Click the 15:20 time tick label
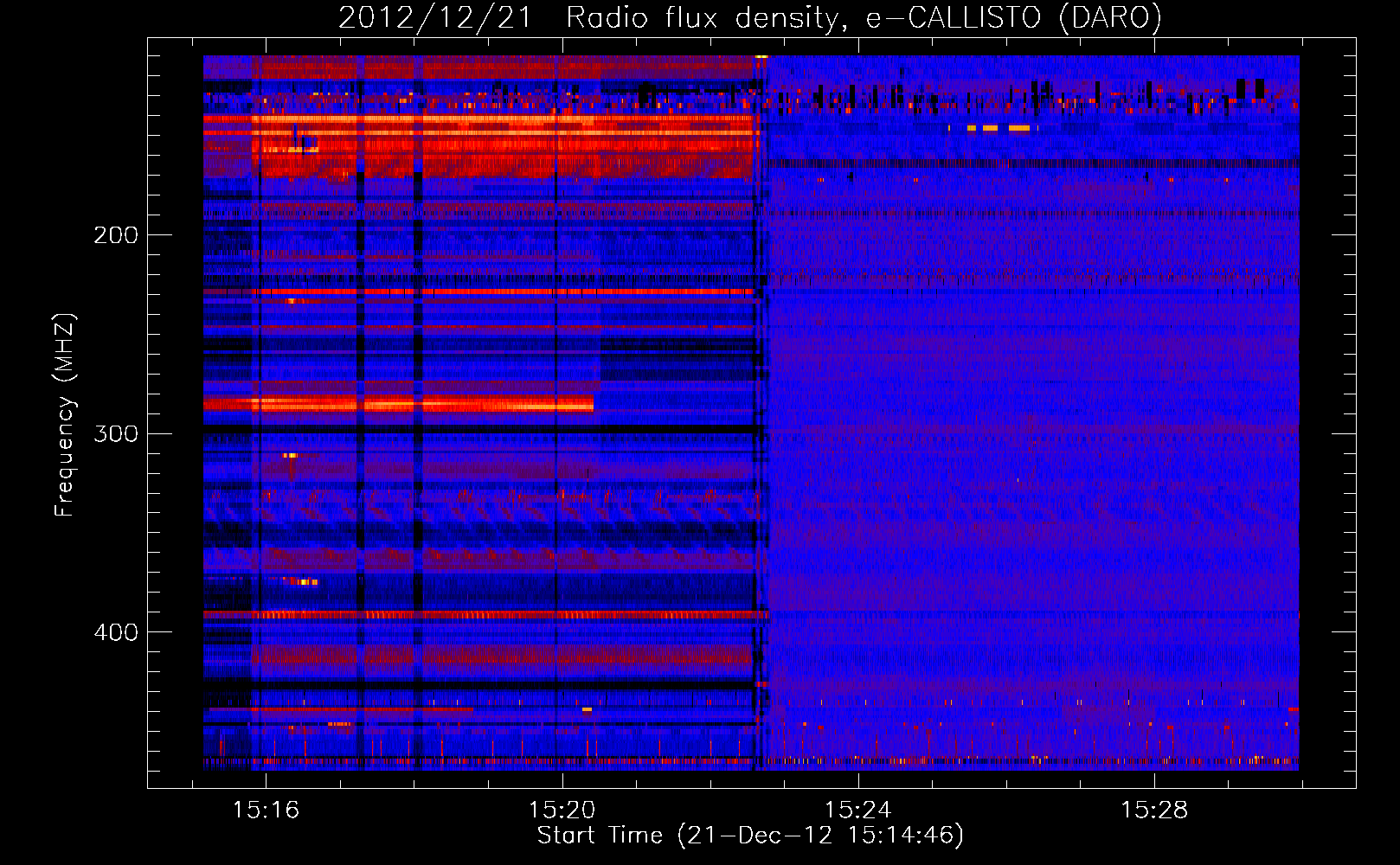Viewport: 1400px width, 865px height. point(562,811)
